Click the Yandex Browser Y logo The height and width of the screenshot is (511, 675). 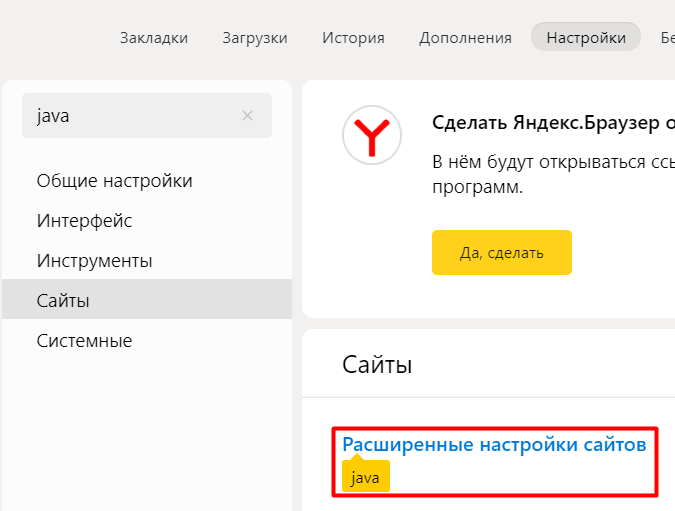click(x=372, y=135)
